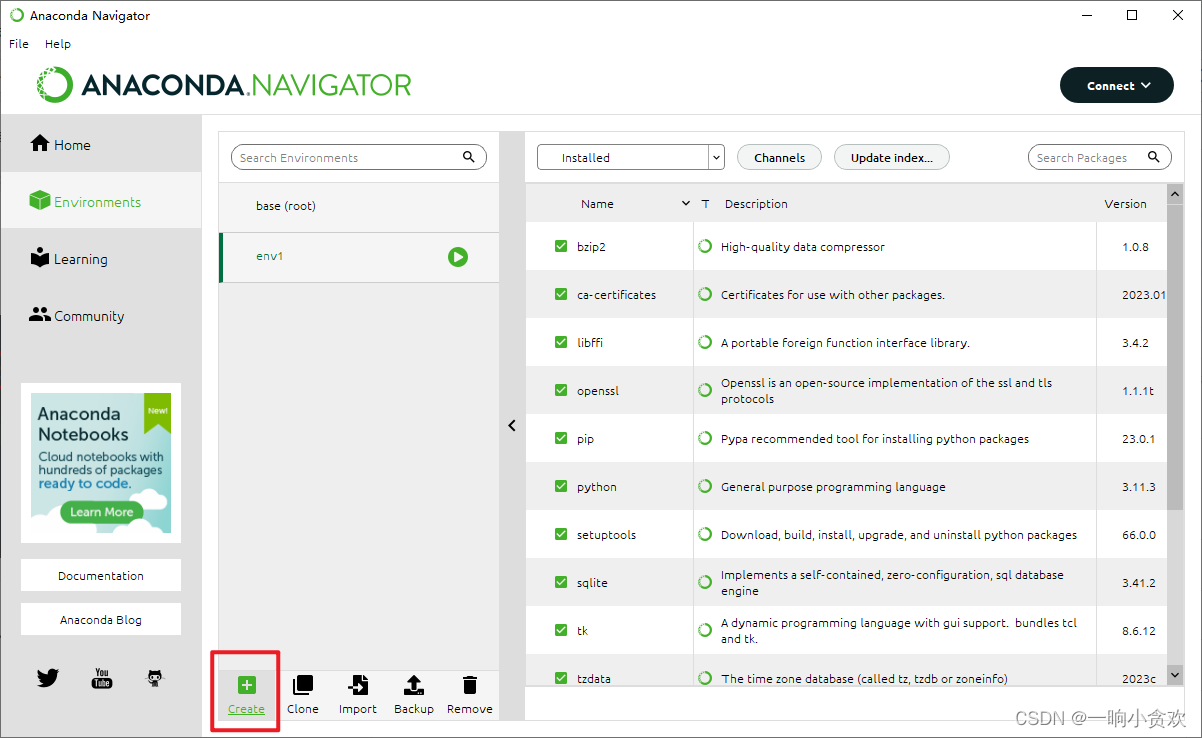This screenshot has width=1202, height=738.
Task: Click the green play icon for env1
Action: point(458,257)
